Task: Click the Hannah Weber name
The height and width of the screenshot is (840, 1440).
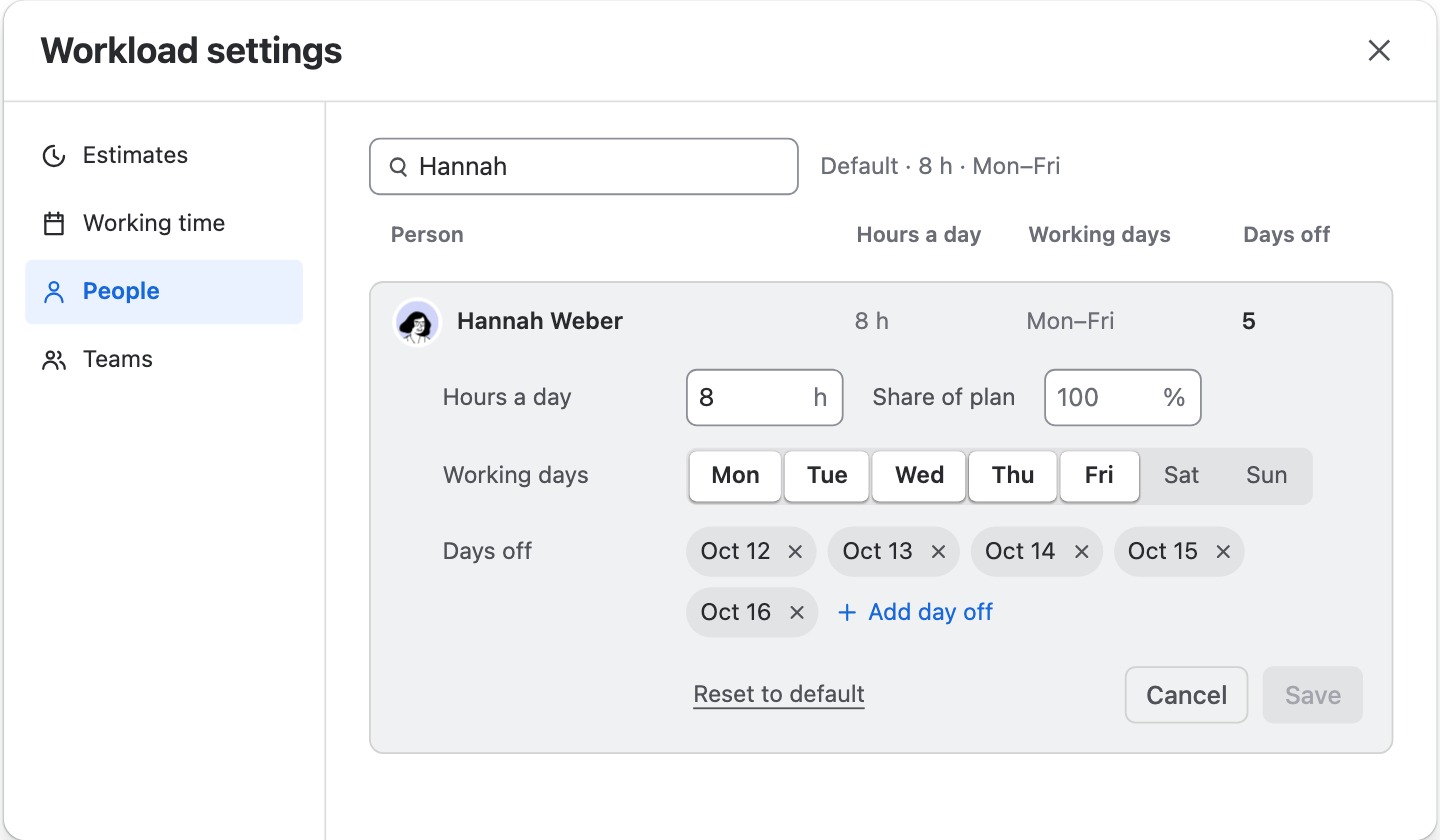Action: point(540,321)
